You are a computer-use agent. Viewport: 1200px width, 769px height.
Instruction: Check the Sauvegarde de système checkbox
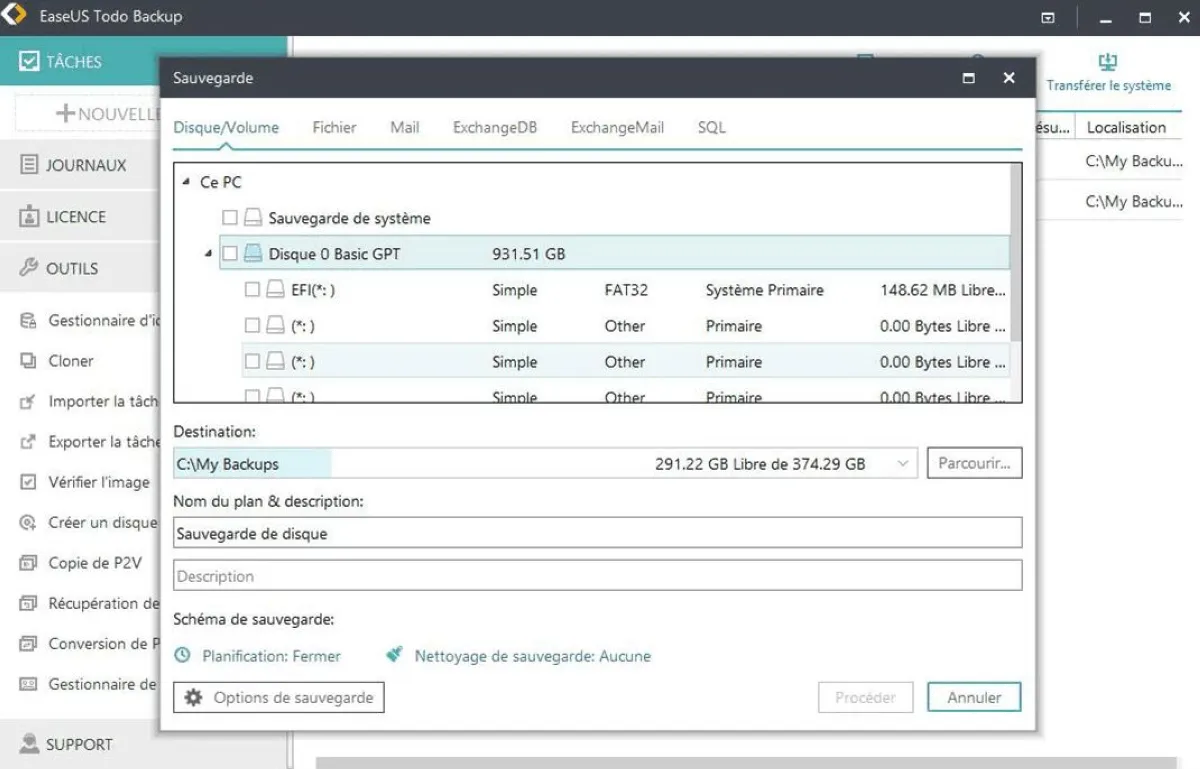(x=230, y=218)
